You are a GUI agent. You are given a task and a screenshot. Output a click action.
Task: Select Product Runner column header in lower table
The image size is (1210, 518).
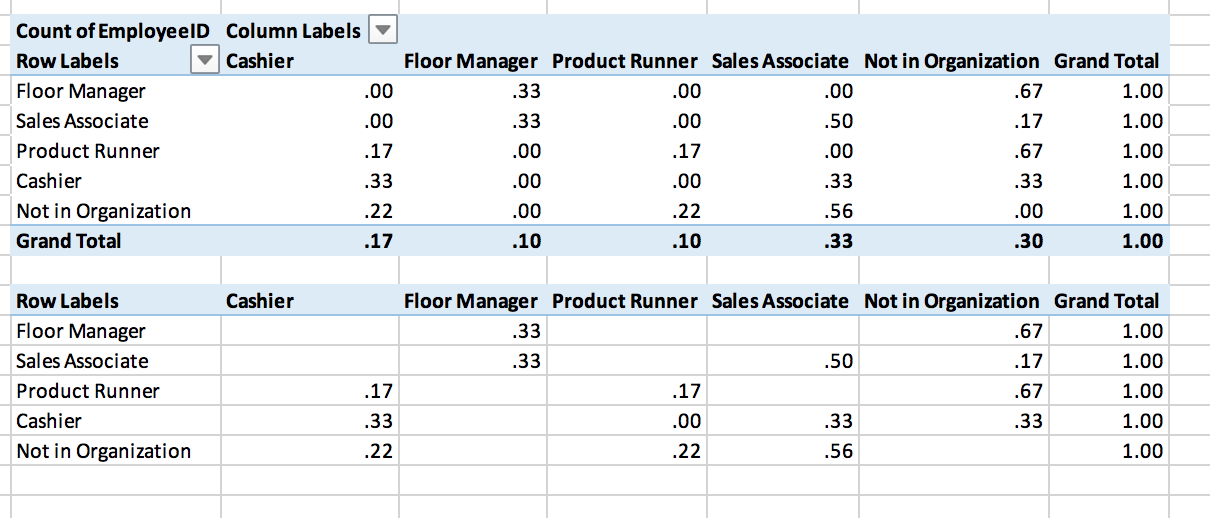coord(624,301)
